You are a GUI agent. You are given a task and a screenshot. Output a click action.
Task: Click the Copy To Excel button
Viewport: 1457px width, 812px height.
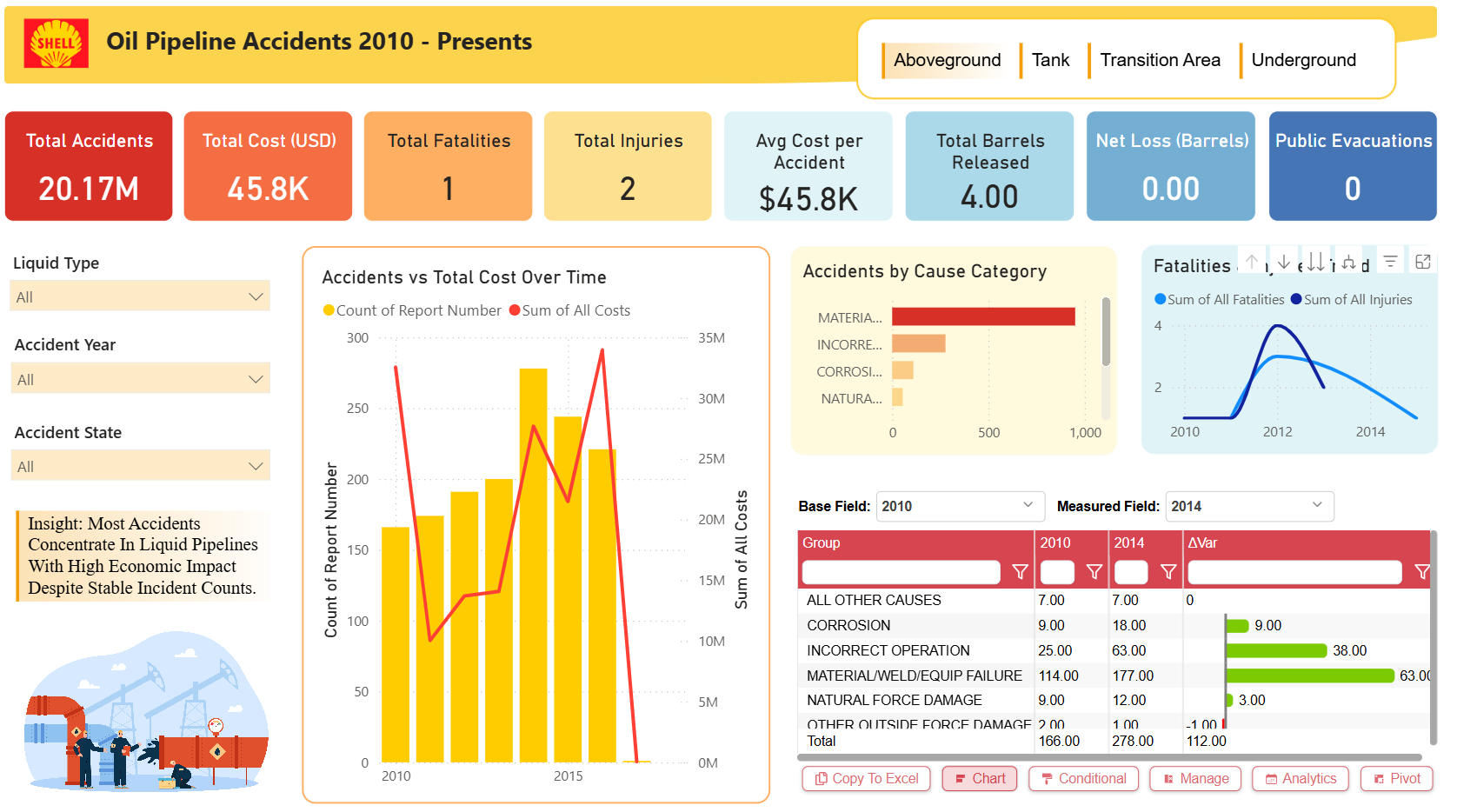pyautogui.click(x=866, y=779)
